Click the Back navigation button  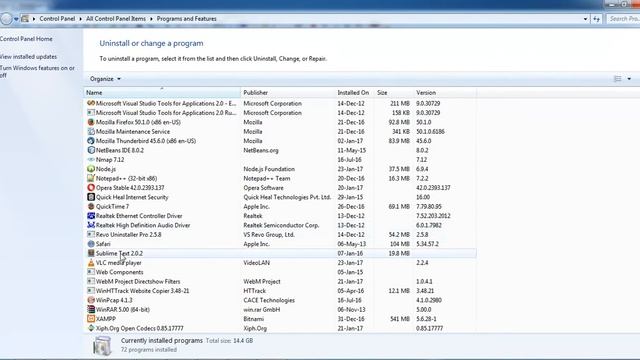(6, 19)
